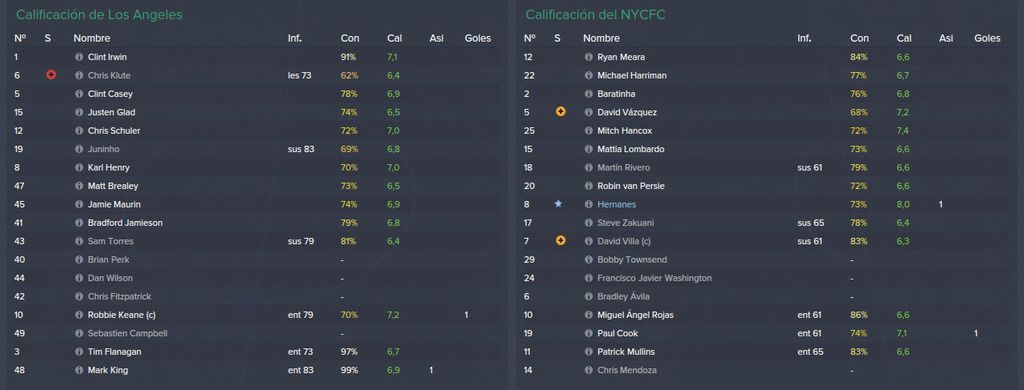Sort Los Angeles players by Nombre header

point(91,39)
